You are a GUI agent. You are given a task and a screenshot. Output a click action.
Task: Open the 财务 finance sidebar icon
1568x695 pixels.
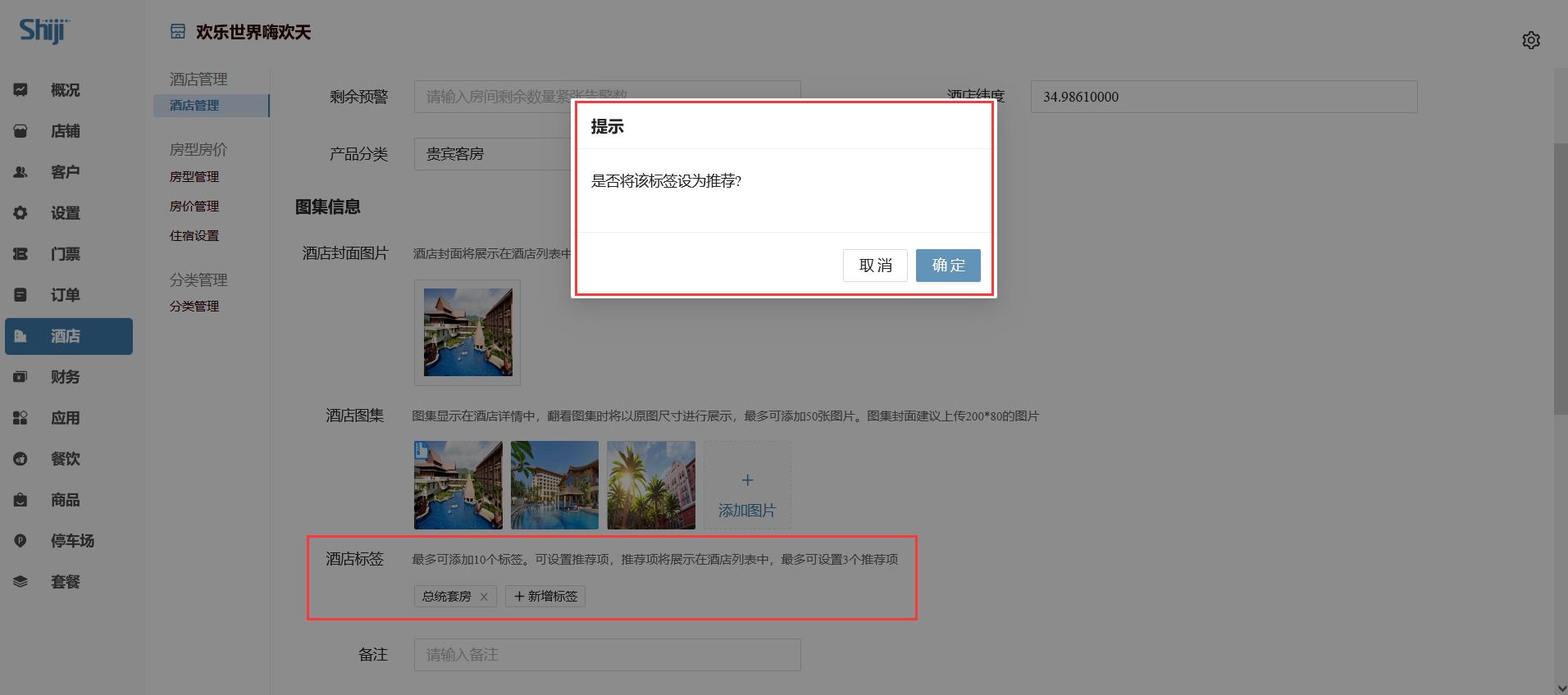[21, 377]
